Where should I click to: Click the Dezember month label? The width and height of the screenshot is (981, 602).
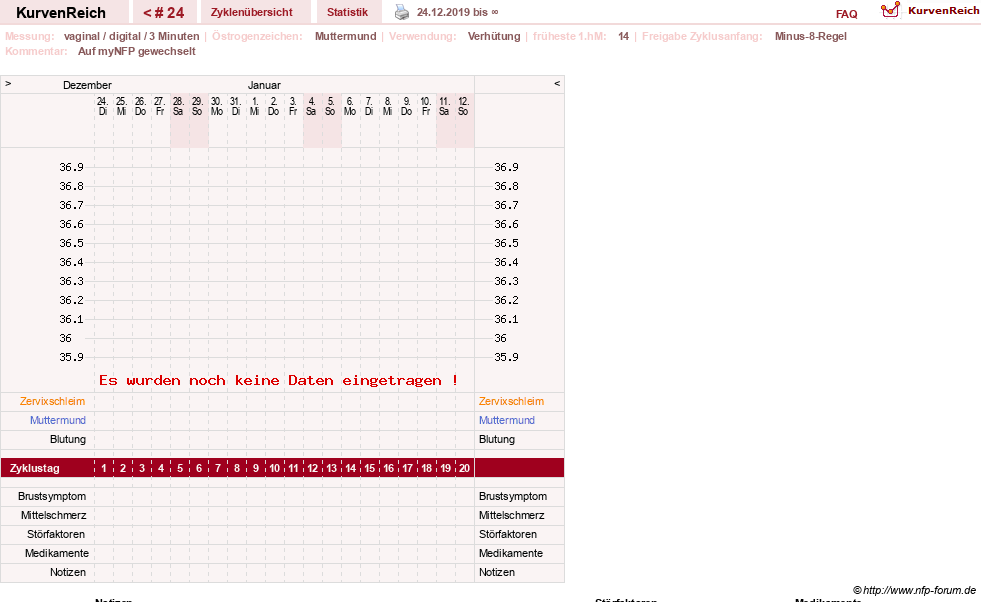point(87,85)
